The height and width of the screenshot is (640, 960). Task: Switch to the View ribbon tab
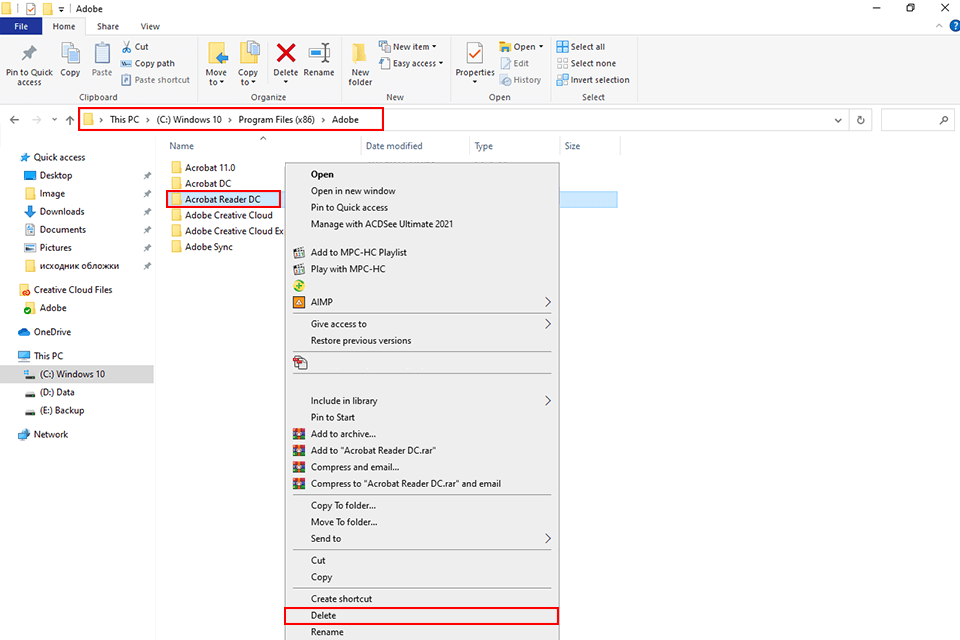coord(150,26)
